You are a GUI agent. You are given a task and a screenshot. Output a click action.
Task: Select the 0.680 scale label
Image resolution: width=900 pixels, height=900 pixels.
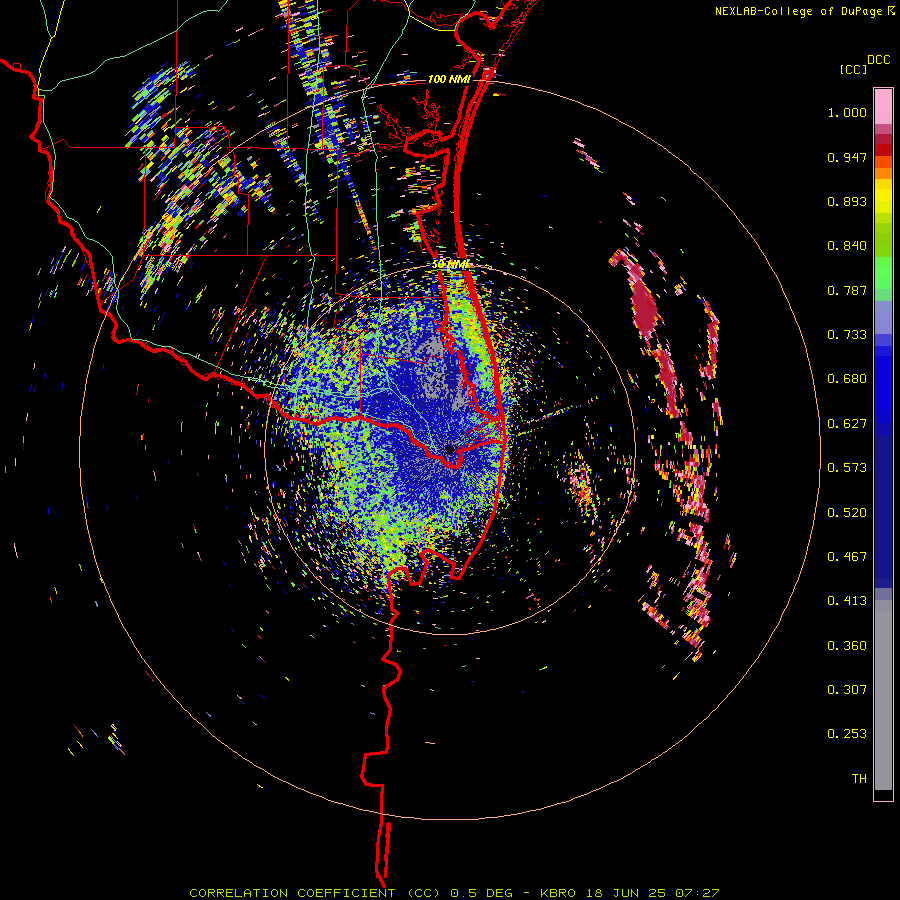coord(847,379)
